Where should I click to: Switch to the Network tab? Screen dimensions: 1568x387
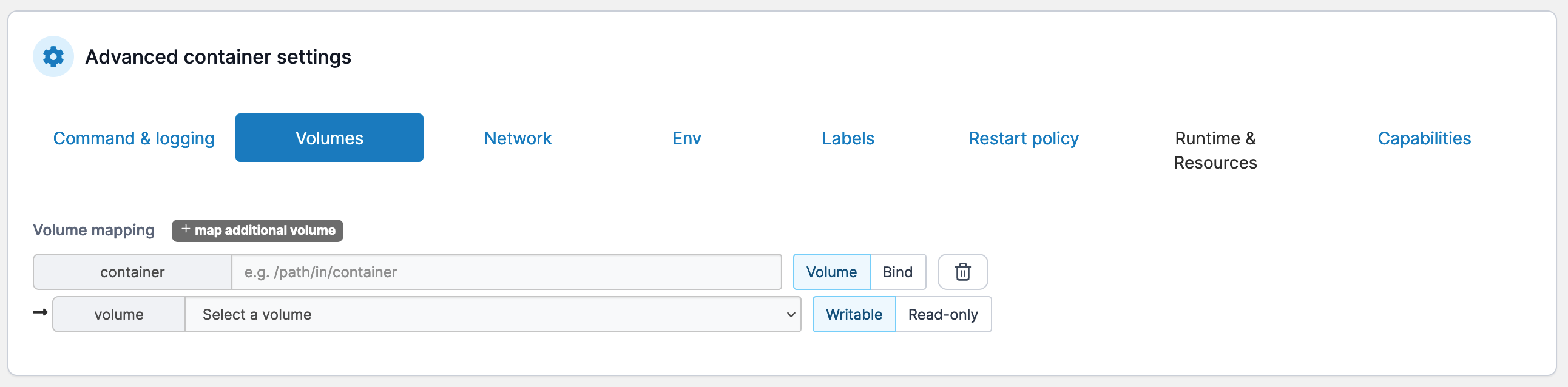(518, 138)
